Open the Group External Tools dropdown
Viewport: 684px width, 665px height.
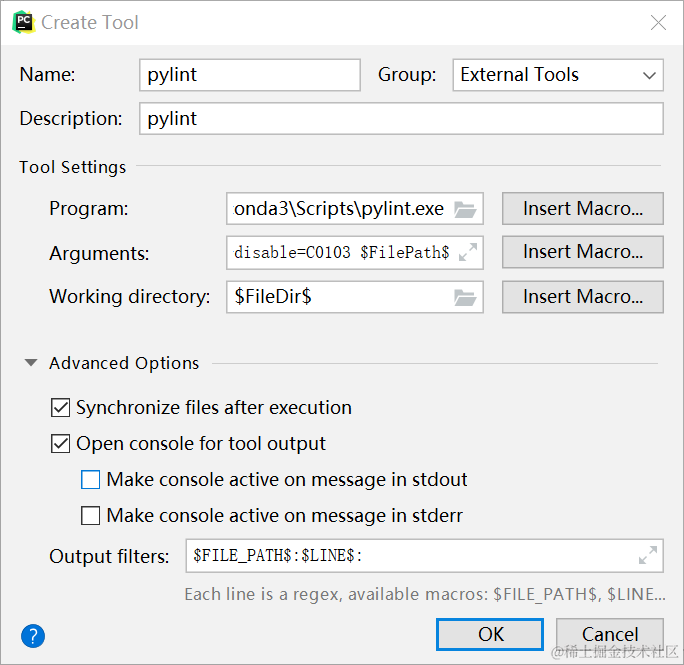click(x=558, y=75)
